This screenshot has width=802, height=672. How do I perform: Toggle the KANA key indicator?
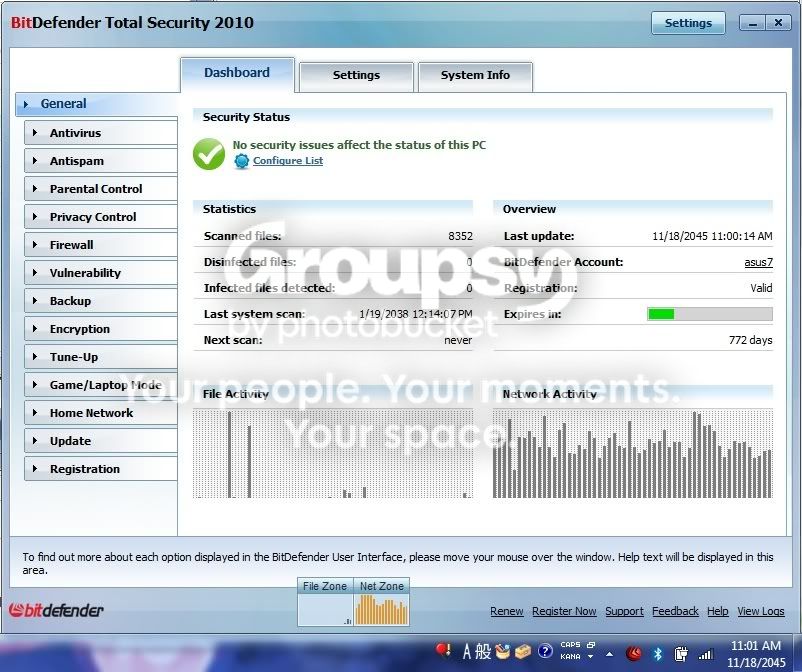(x=570, y=657)
